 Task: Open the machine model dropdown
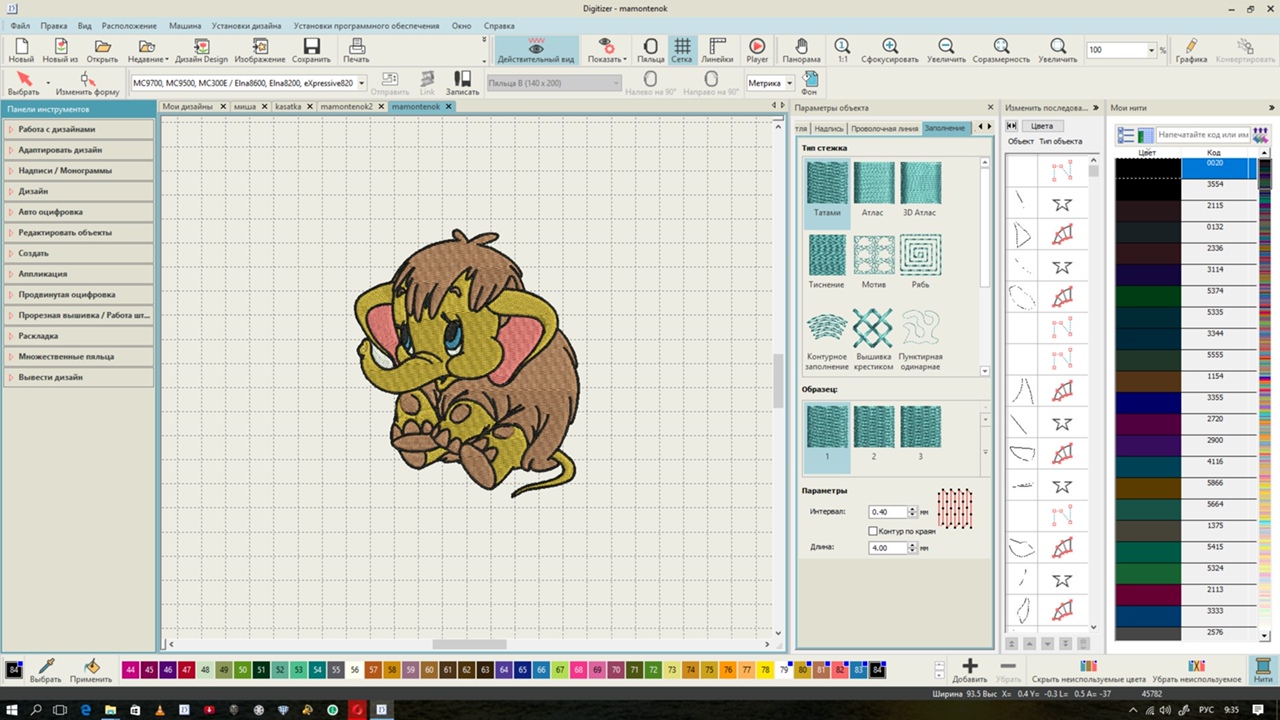coord(361,83)
